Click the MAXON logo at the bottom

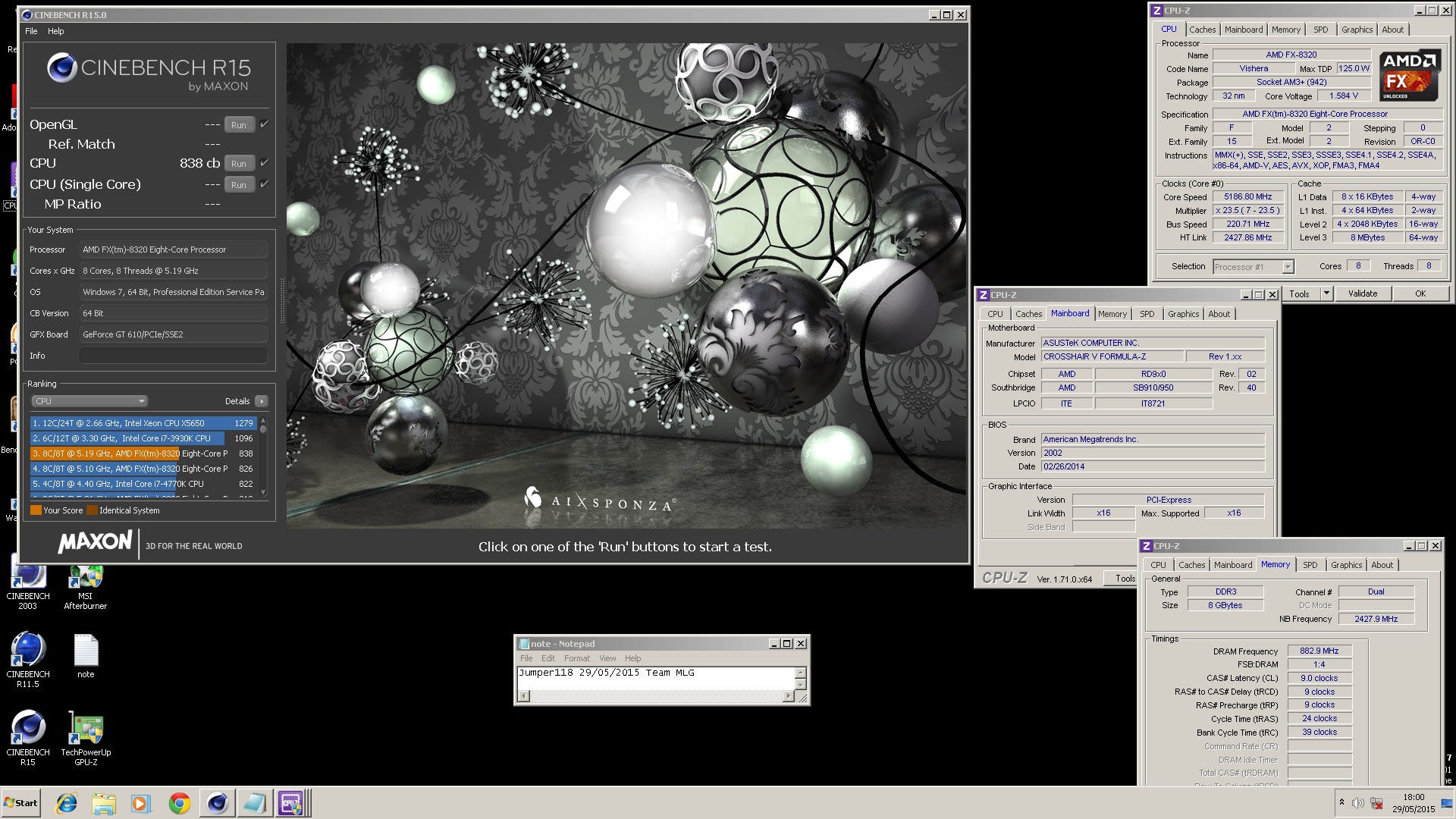pyautogui.click(x=96, y=542)
